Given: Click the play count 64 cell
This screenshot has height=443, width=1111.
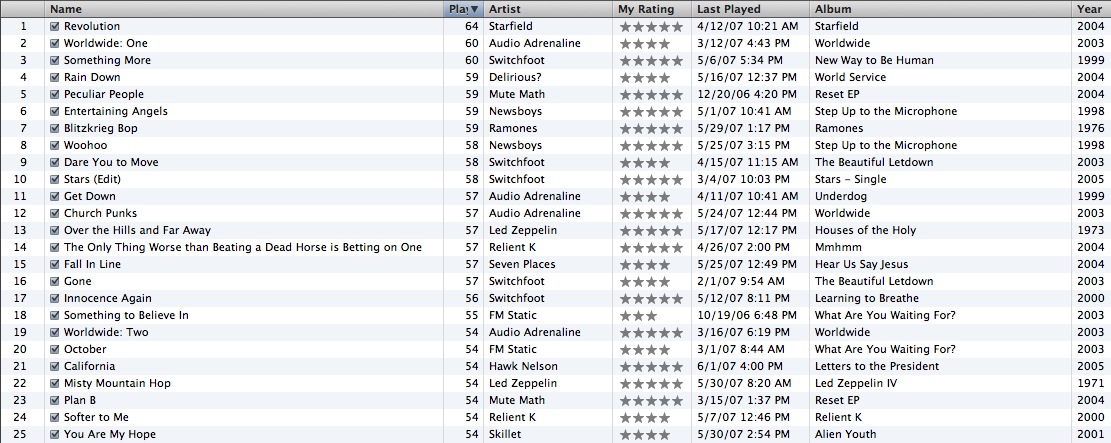Looking at the screenshot, I should coord(472,26).
